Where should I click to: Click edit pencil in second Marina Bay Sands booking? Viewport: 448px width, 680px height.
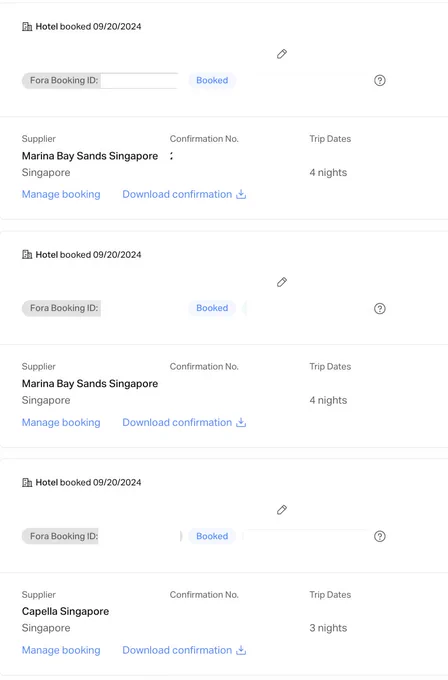(x=282, y=282)
